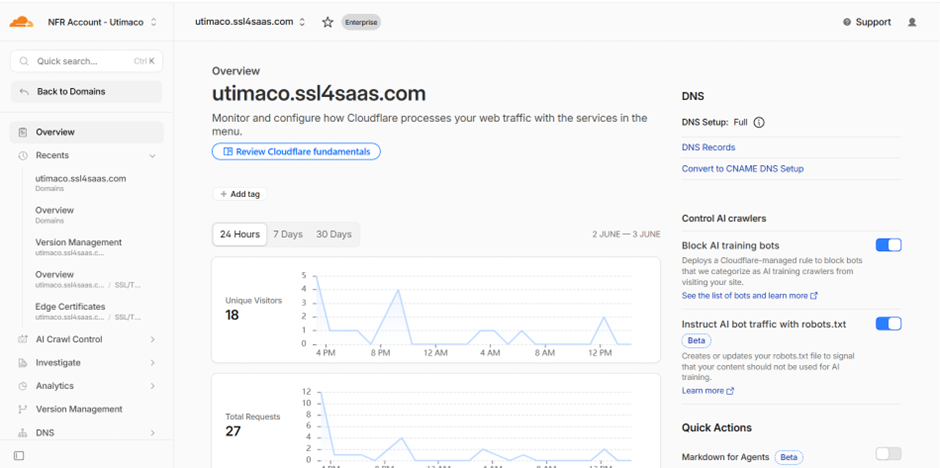Star the utimaco.ssl4saas.com domain
Image resolution: width=940 pixels, height=468 pixels.
coord(327,22)
